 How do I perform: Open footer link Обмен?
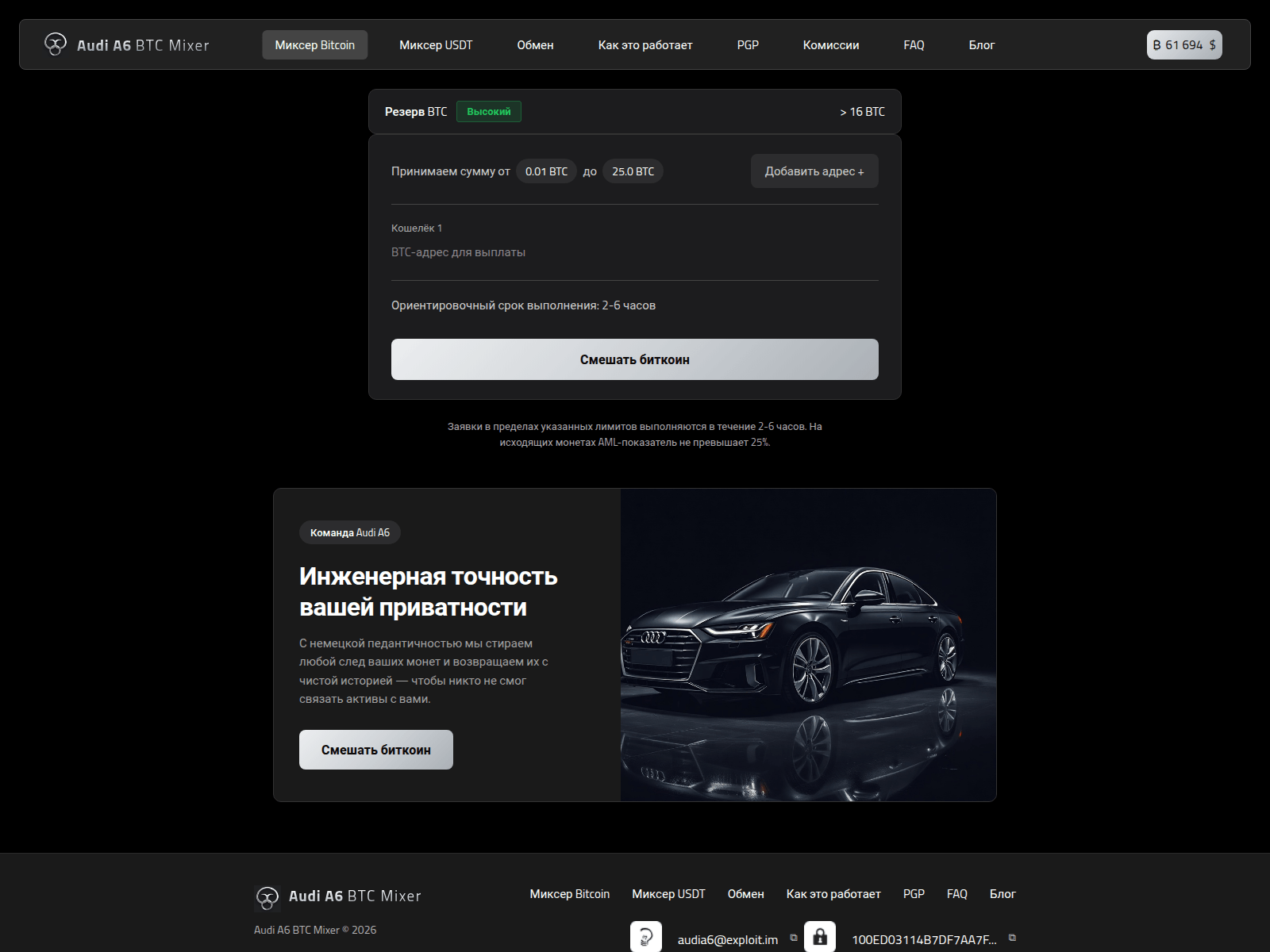click(x=746, y=894)
